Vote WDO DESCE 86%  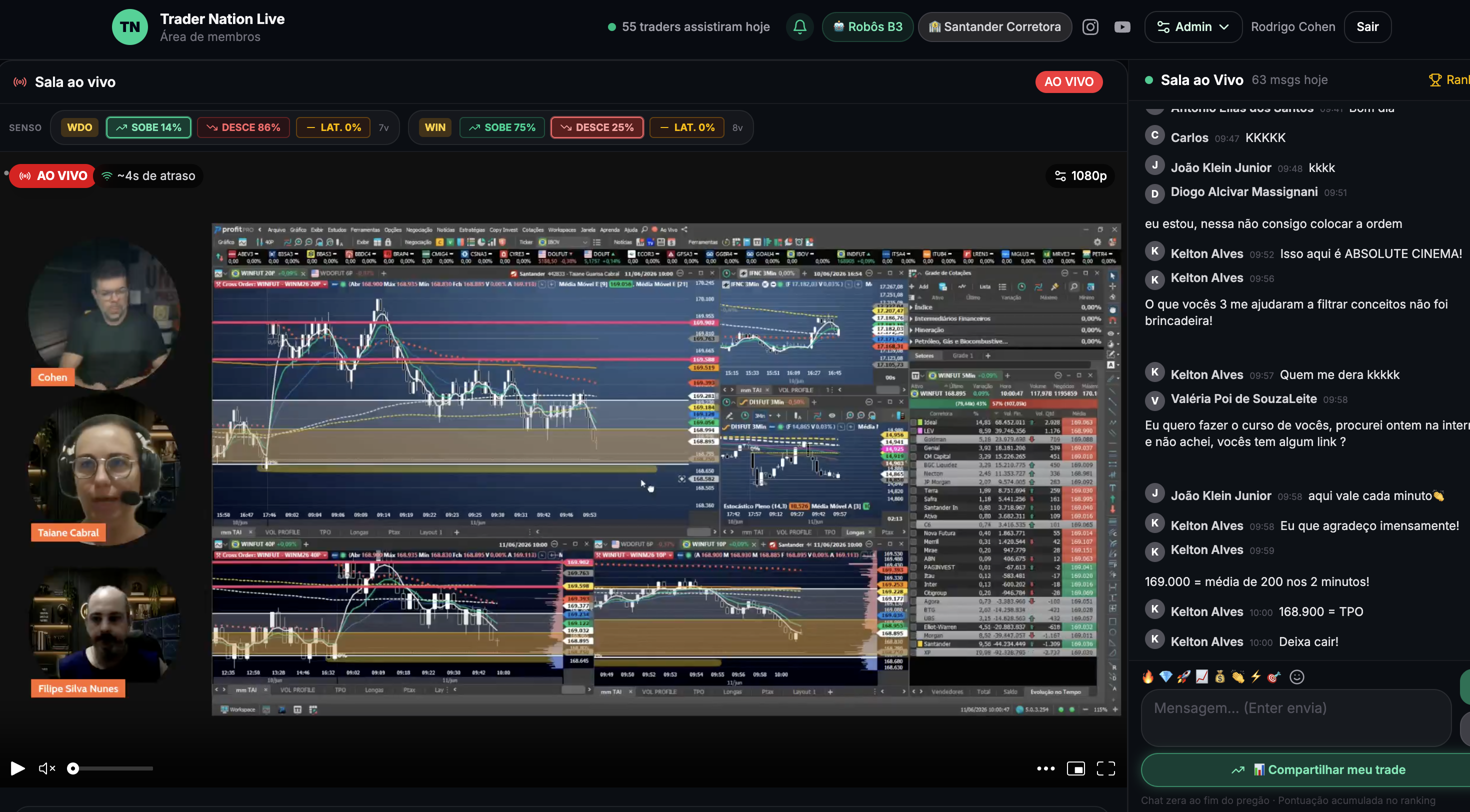(x=243, y=127)
